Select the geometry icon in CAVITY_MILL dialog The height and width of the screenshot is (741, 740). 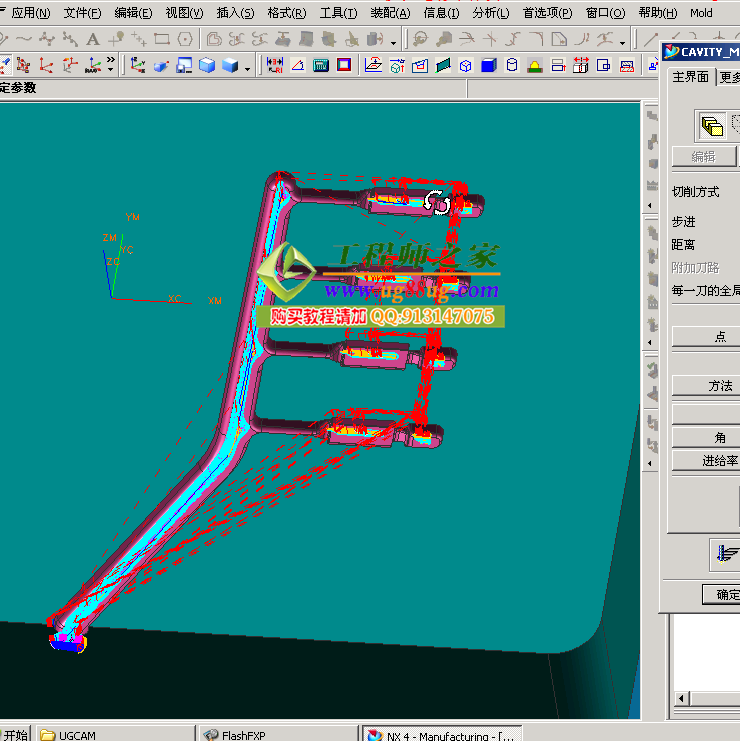[712, 126]
